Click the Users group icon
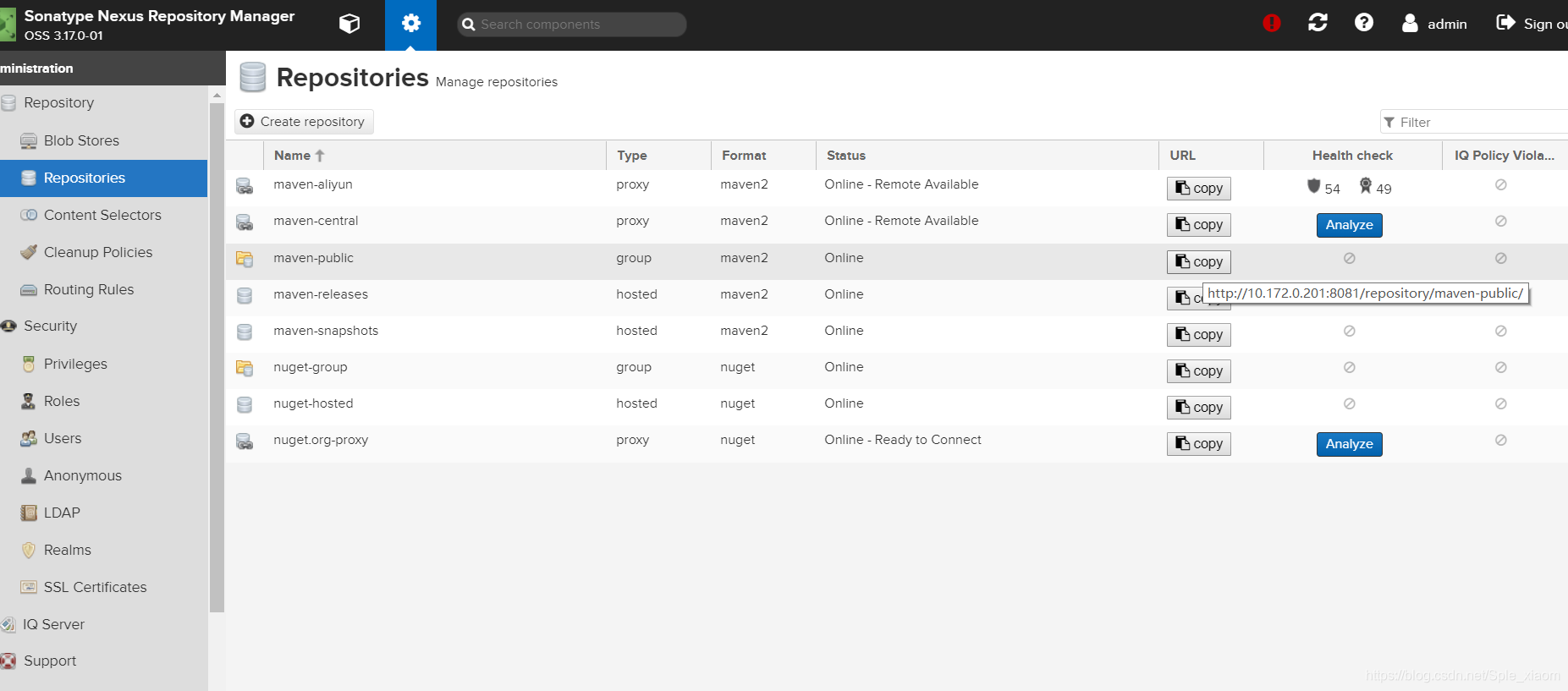The width and height of the screenshot is (1568, 691). (29, 438)
